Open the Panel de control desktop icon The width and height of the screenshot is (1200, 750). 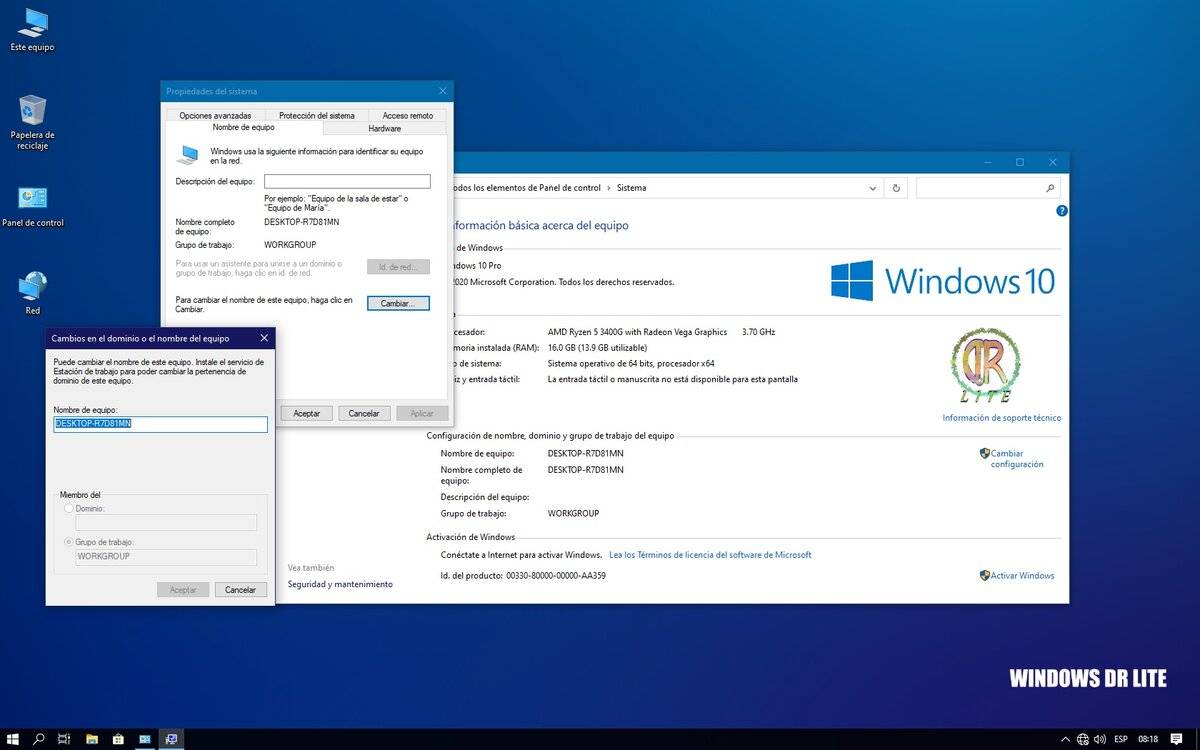coord(32,205)
